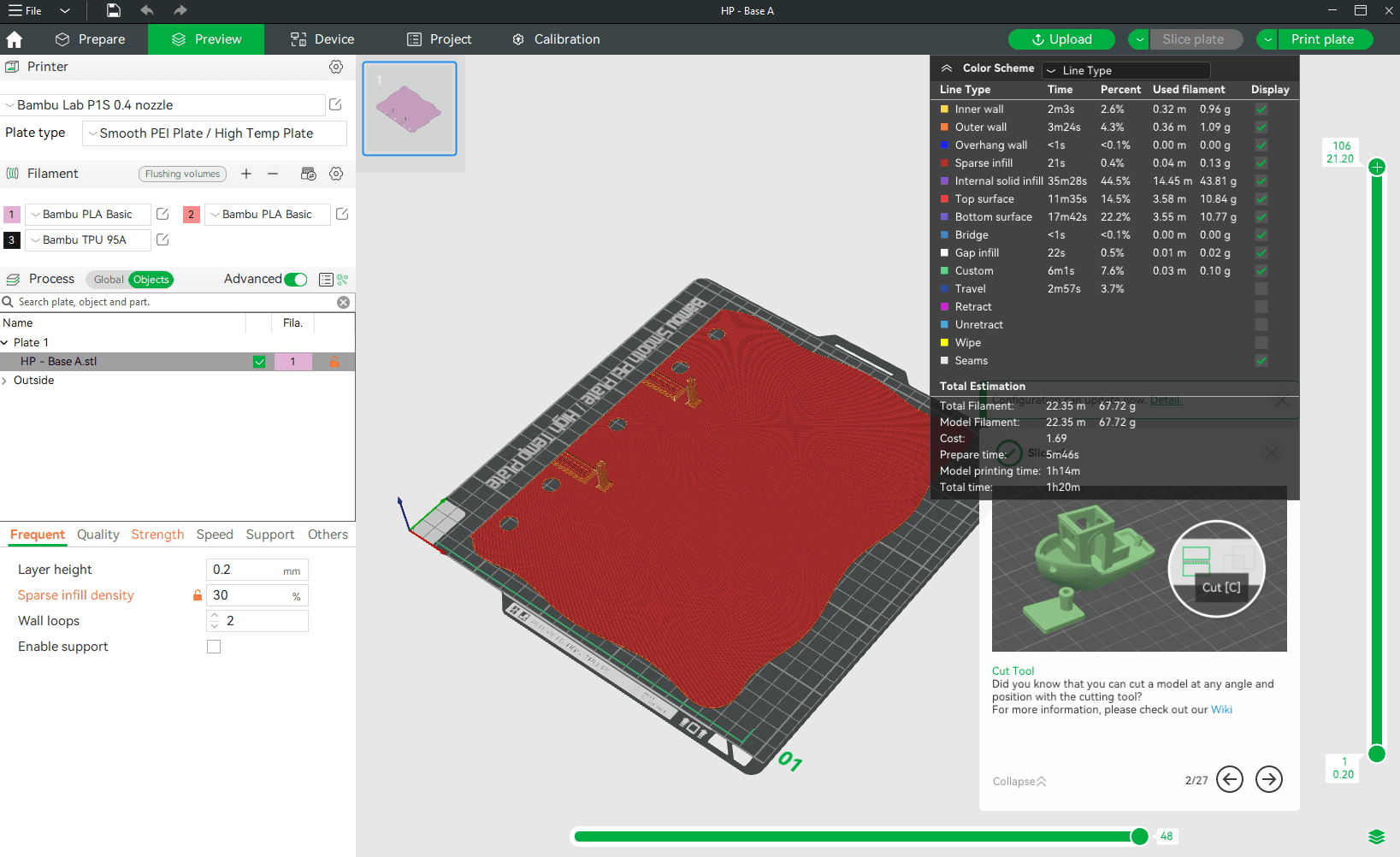Open the process settings list icon
The image size is (1400, 857).
(326, 280)
